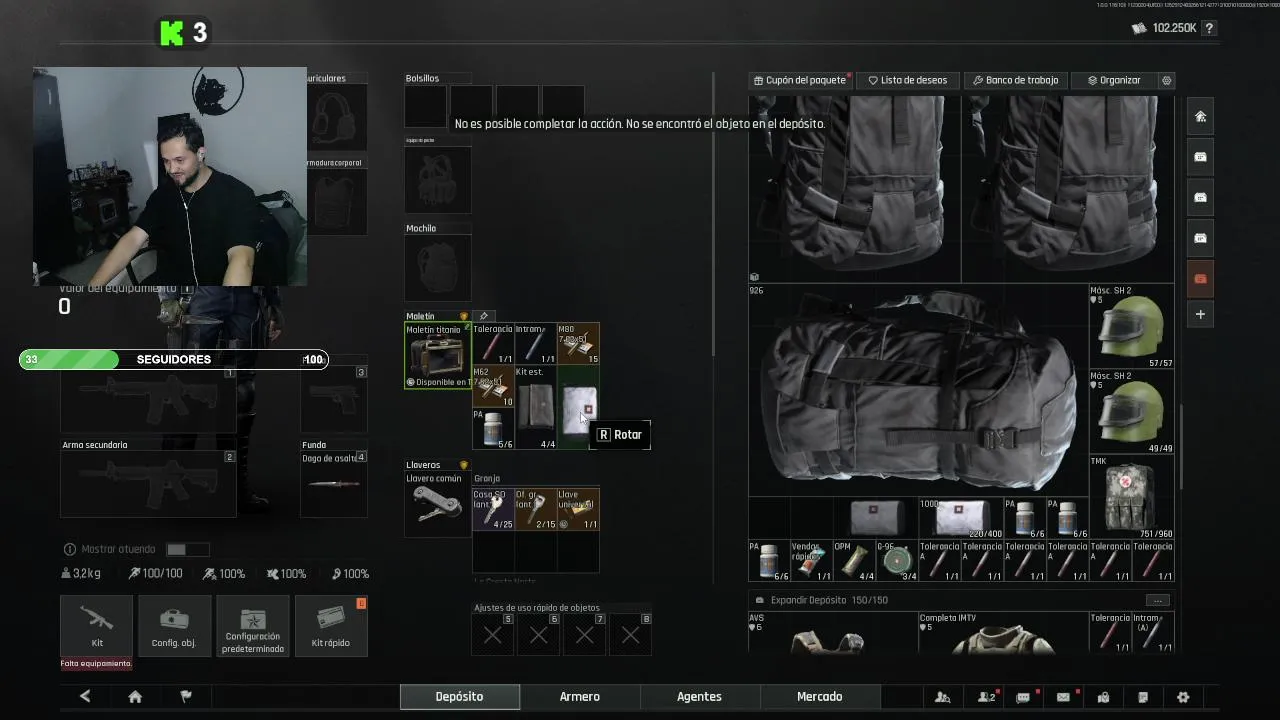Select the G-96 item 3/4 in stash
This screenshot has width=1280, height=720.
click(x=896, y=561)
